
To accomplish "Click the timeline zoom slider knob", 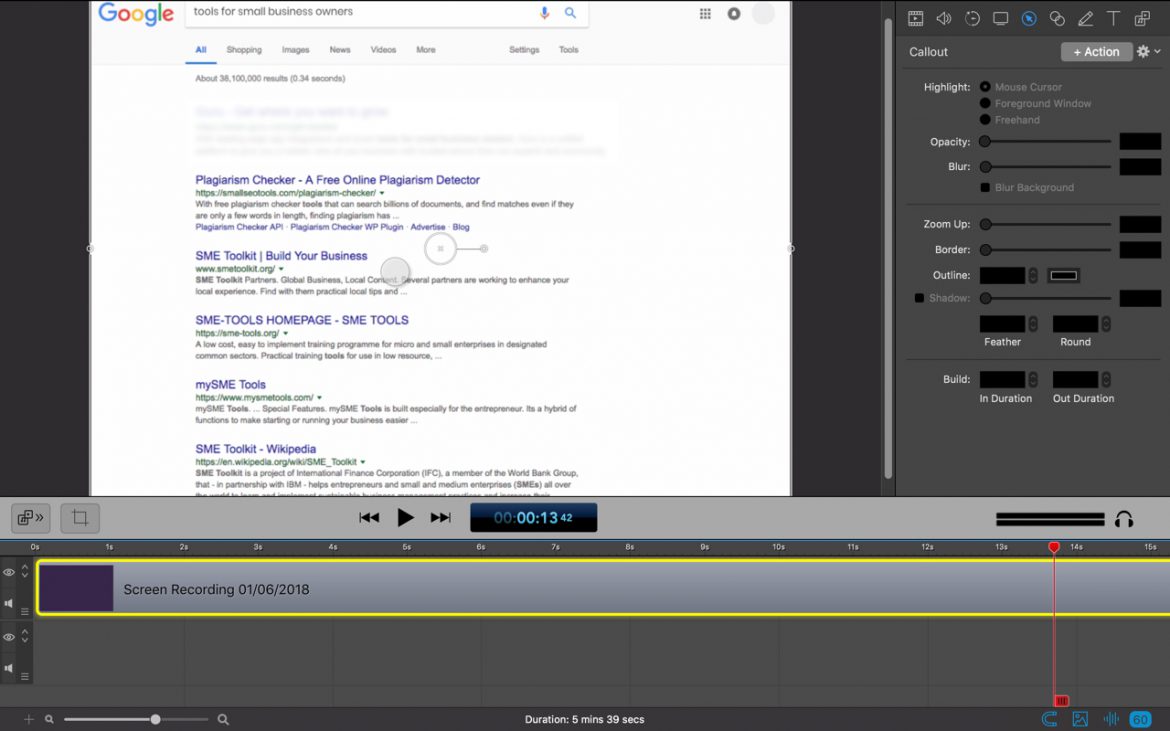I will click(155, 719).
